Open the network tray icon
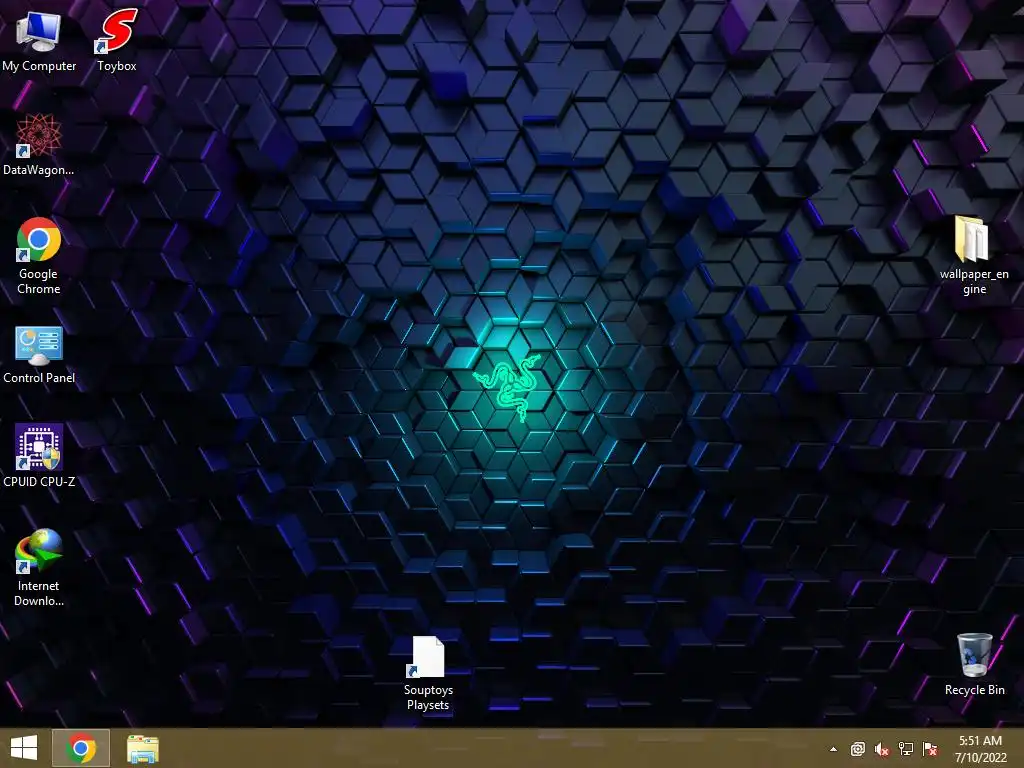Image resolution: width=1024 pixels, height=768 pixels. pos(906,749)
